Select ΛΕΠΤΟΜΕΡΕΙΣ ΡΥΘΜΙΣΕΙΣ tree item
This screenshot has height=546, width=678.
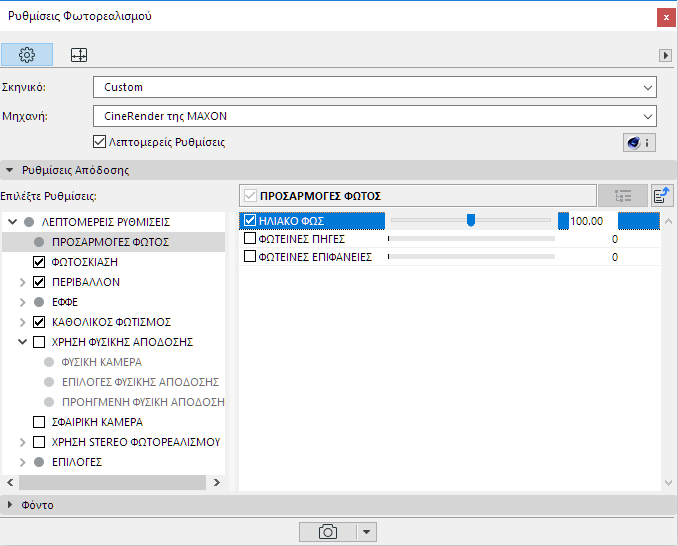point(106,222)
